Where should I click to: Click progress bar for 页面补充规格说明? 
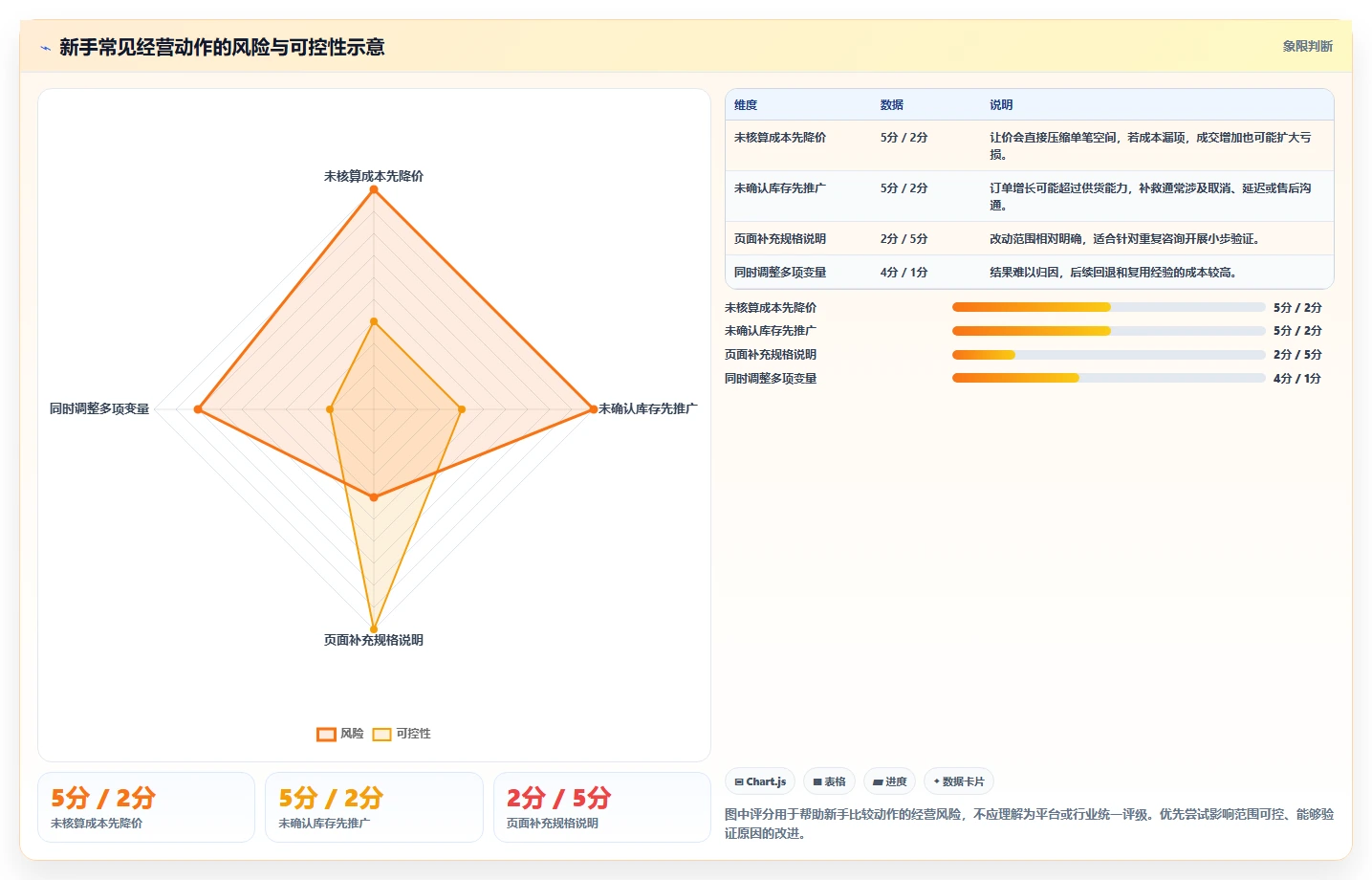[1109, 355]
